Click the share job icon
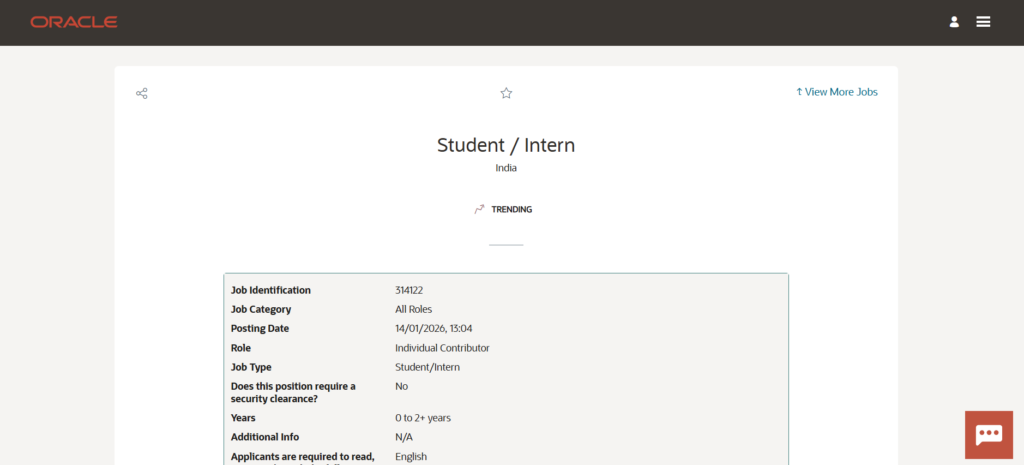 [x=142, y=93]
